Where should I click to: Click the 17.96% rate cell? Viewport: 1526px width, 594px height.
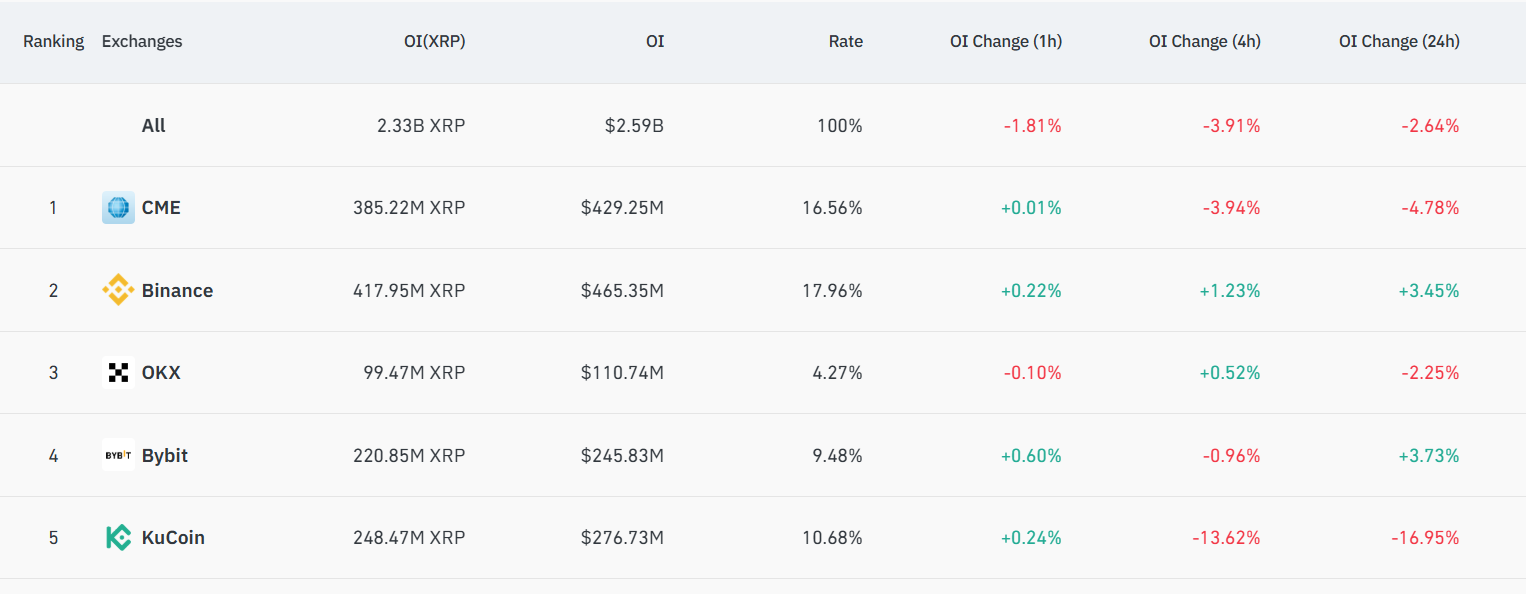coord(832,291)
